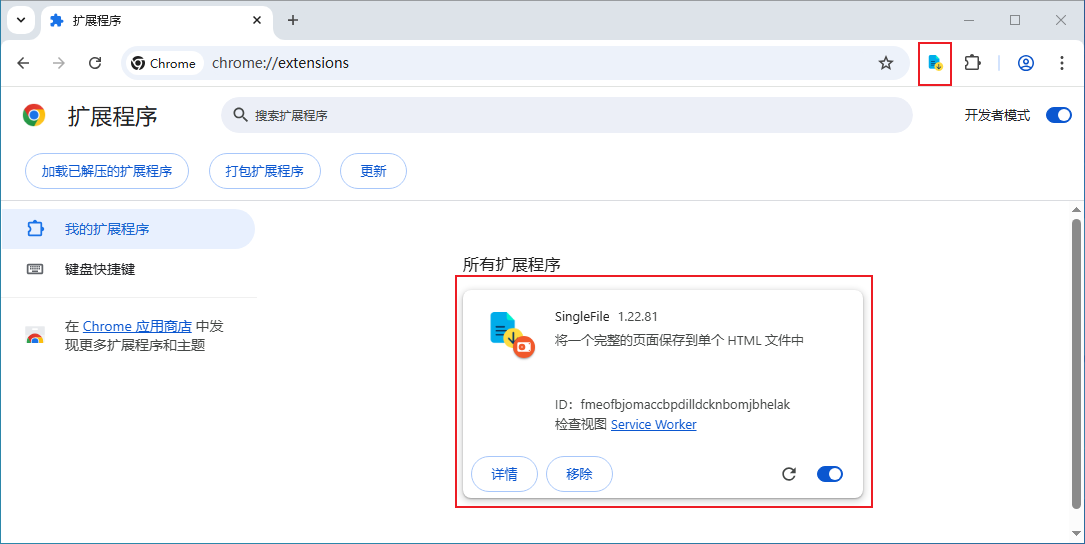Viewport: 1085px width, 544px height.
Task: Go back using the back arrow
Action: 23,63
